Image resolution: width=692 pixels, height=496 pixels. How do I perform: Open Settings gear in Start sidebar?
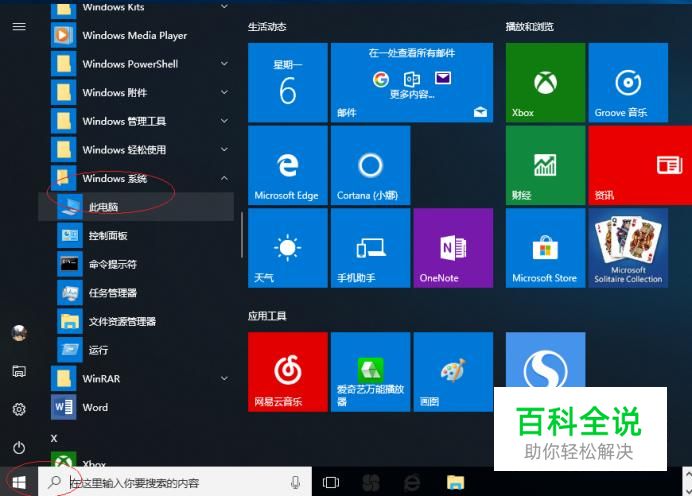19,409
